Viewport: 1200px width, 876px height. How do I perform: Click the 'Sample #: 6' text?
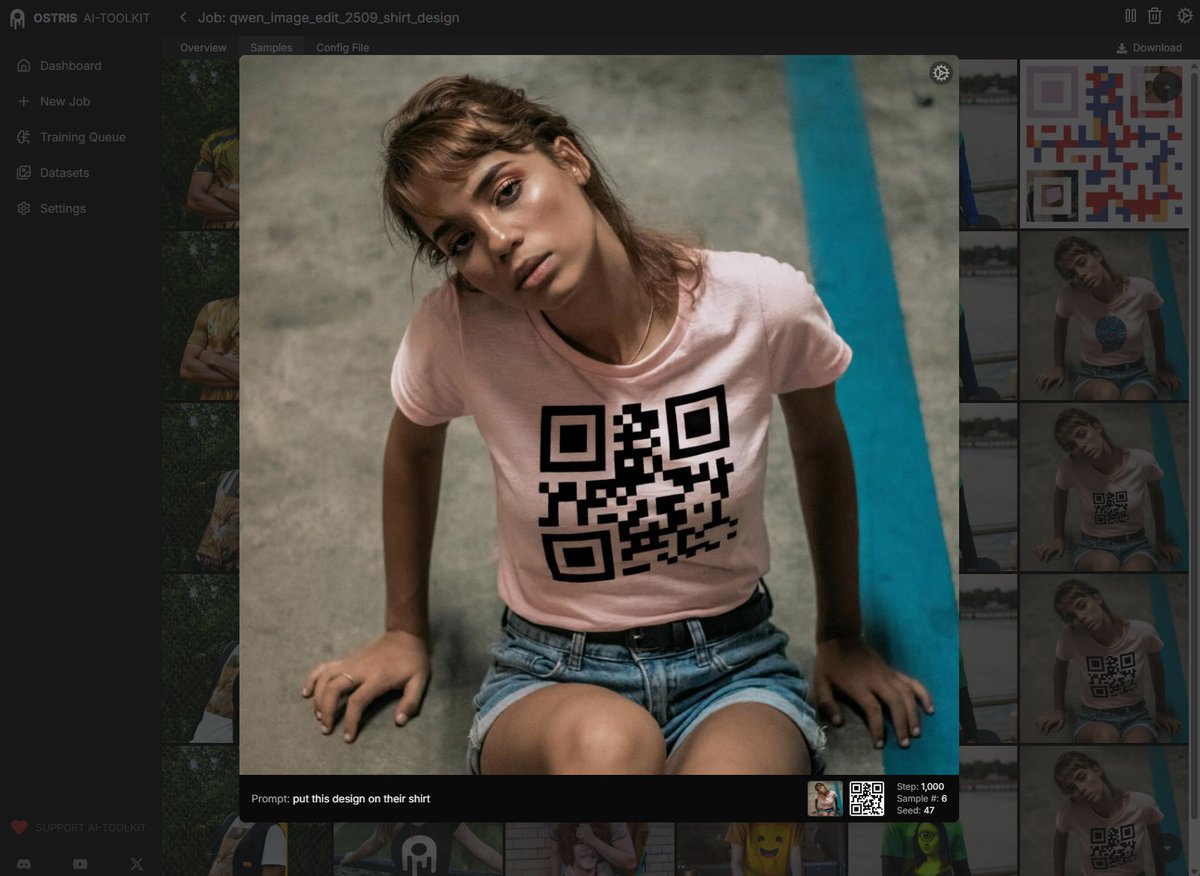coord(921,799)
